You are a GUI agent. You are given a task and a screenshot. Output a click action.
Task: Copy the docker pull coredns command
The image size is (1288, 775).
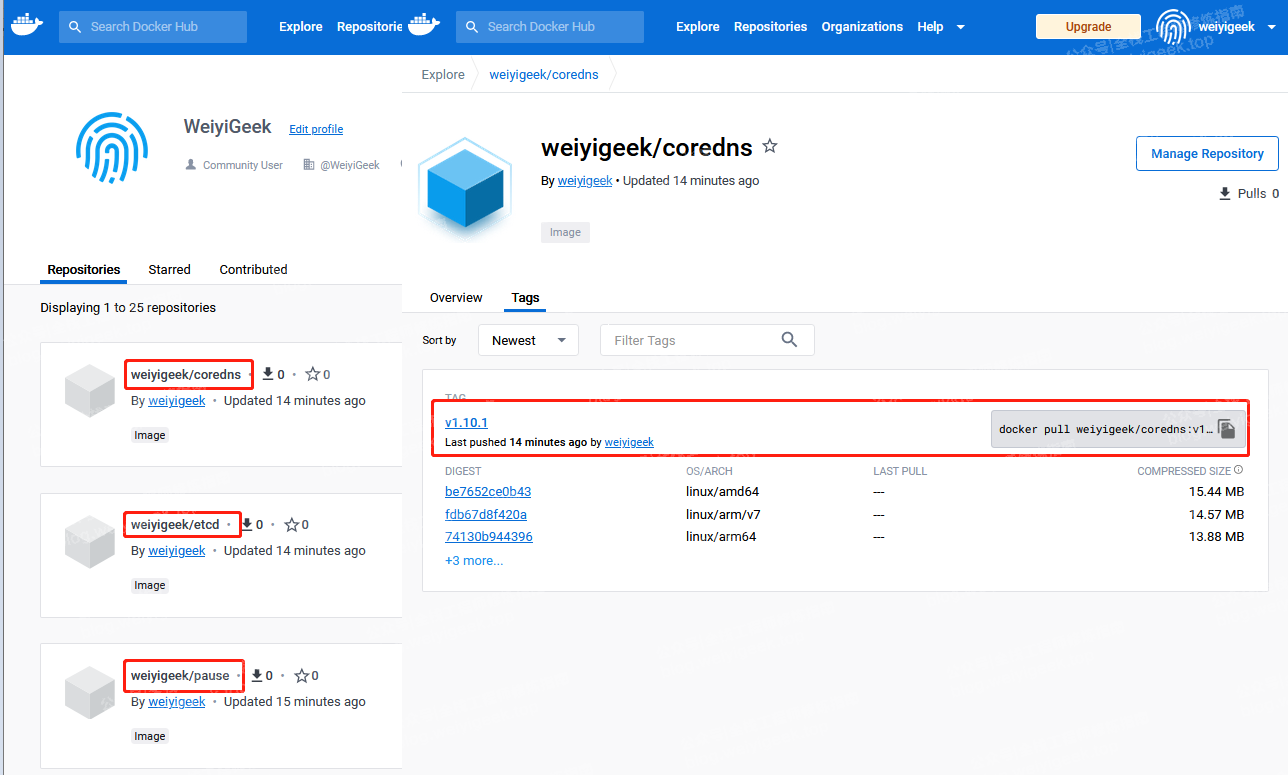tap(1227, 429)
